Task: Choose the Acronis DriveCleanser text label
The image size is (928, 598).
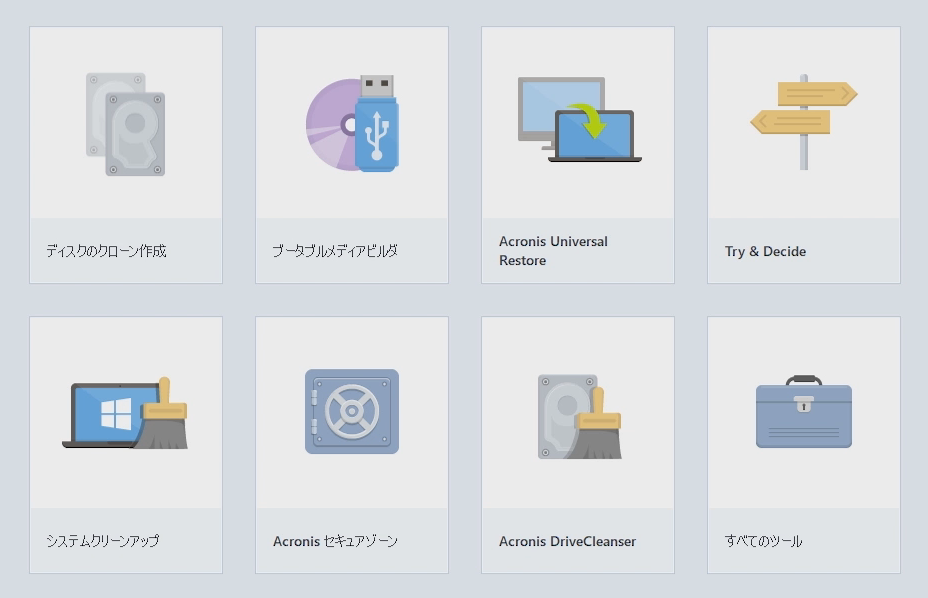Action: tap(567, 542)
